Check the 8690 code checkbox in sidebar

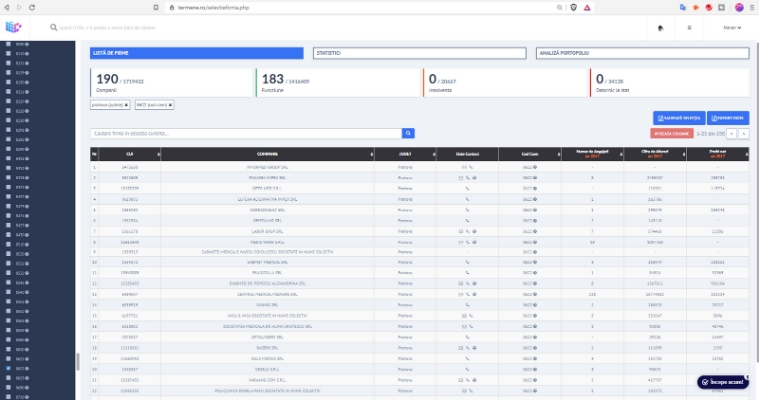coord(8,387)
